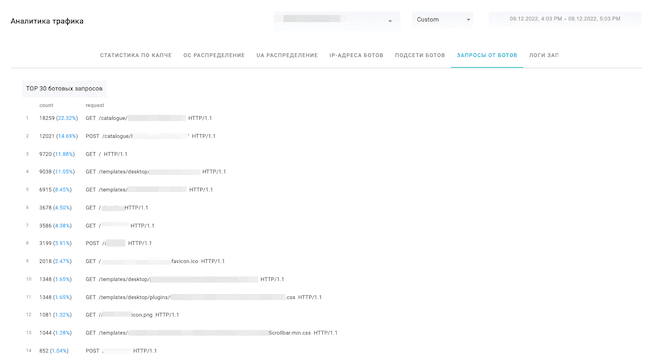Click the GET /templates/desktop/ request in row 10
650x363 pixels.
coord(185,279)
